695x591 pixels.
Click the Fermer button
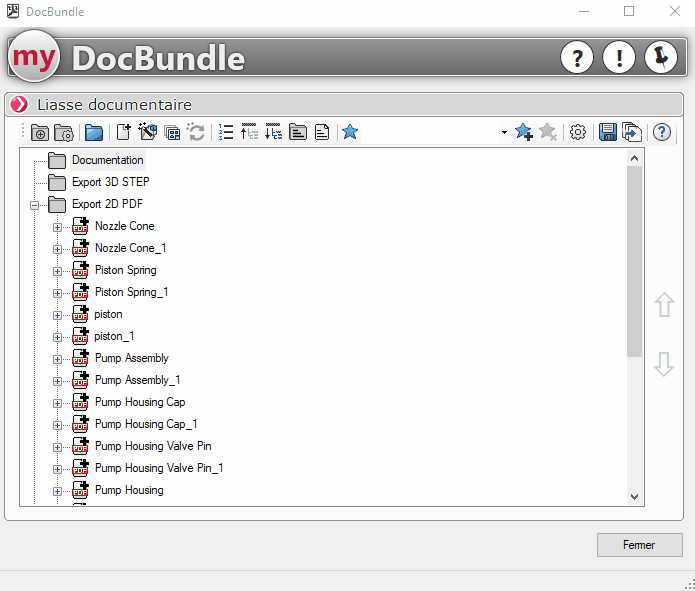pyautogui.click(x=639, y=545)
